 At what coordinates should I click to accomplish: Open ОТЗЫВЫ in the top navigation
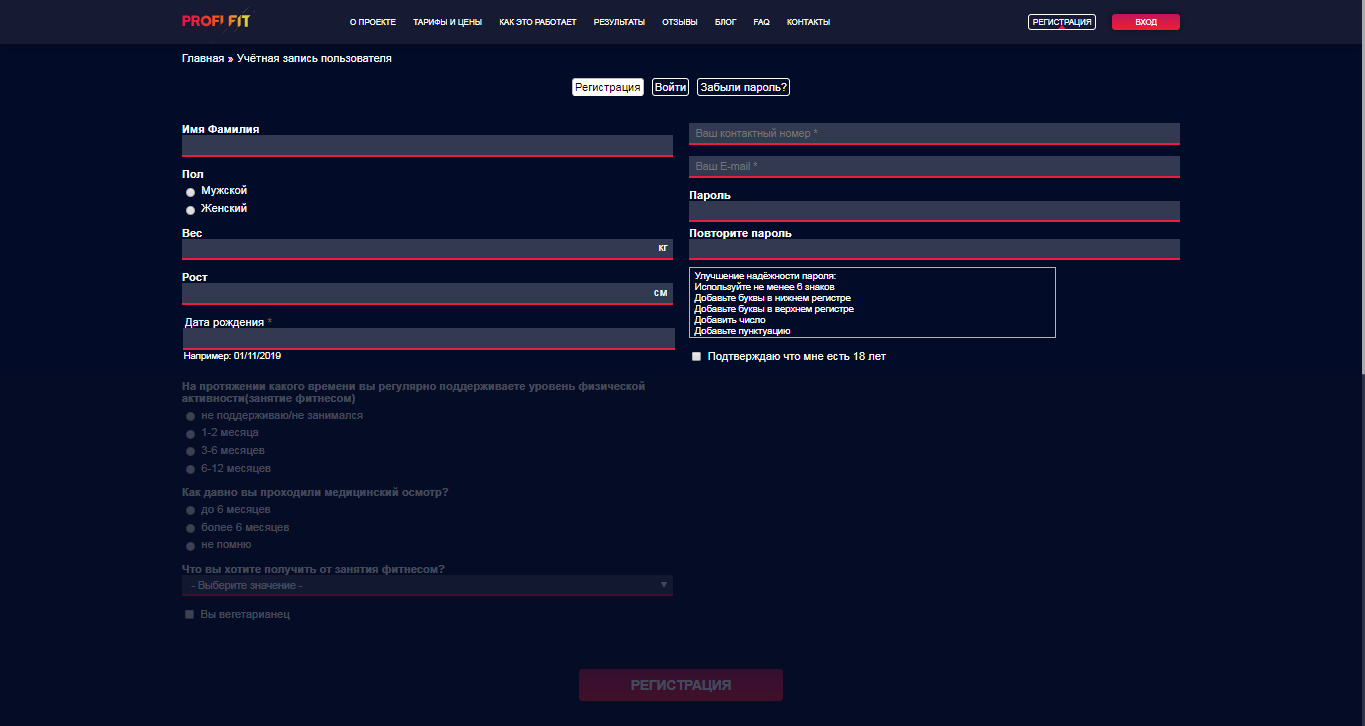[680, 22]
